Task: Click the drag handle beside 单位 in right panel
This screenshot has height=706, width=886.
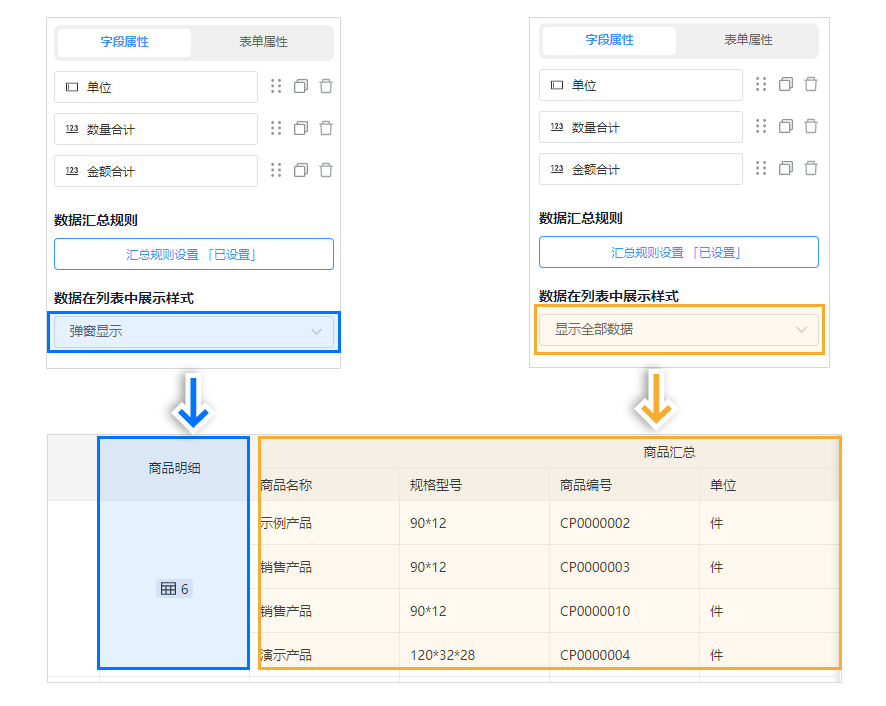Action: click(762, 85)
